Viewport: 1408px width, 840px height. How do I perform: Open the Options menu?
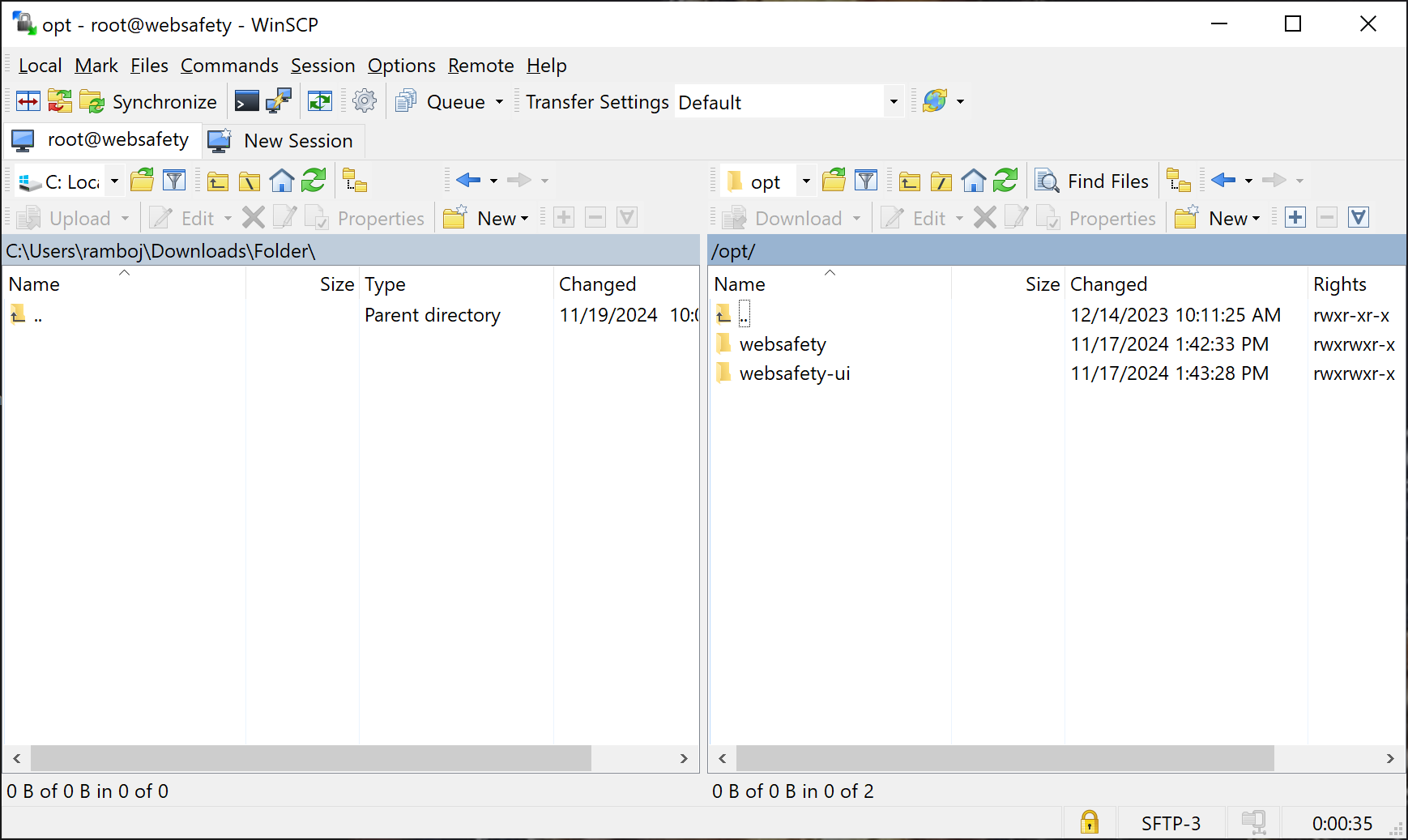(x=401, y=66)
